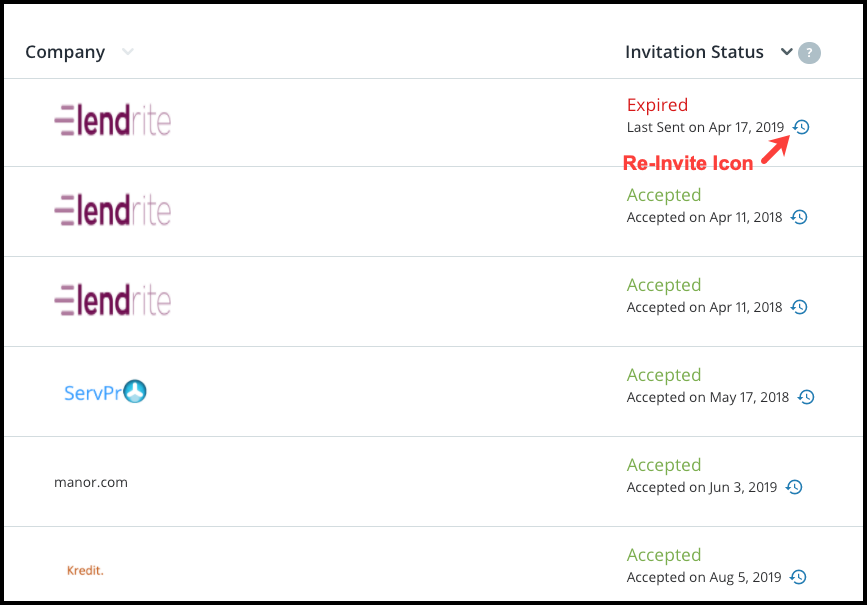Screen dimensions: 867x605
Task: Expand the Company column sort chevron
Action: 128,52
